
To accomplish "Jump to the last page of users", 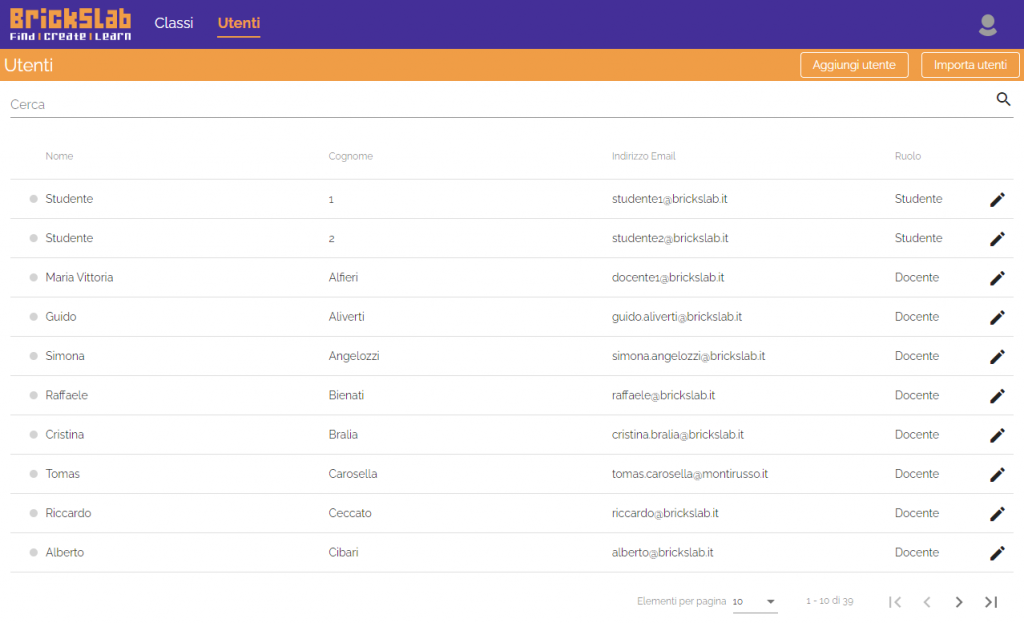I will [990, 602].
